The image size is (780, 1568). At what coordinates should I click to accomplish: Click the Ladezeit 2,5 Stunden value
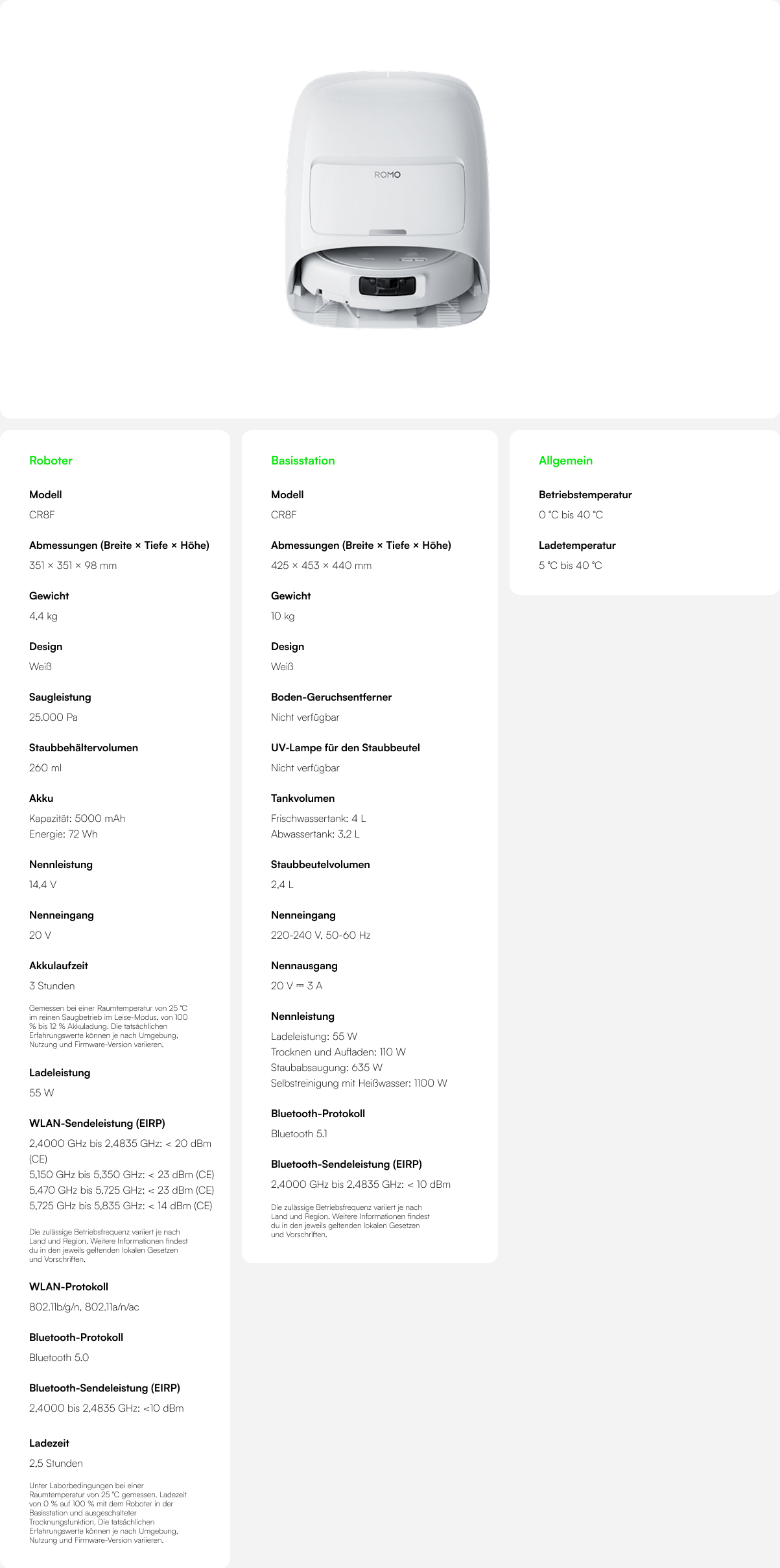point(56,1463)
